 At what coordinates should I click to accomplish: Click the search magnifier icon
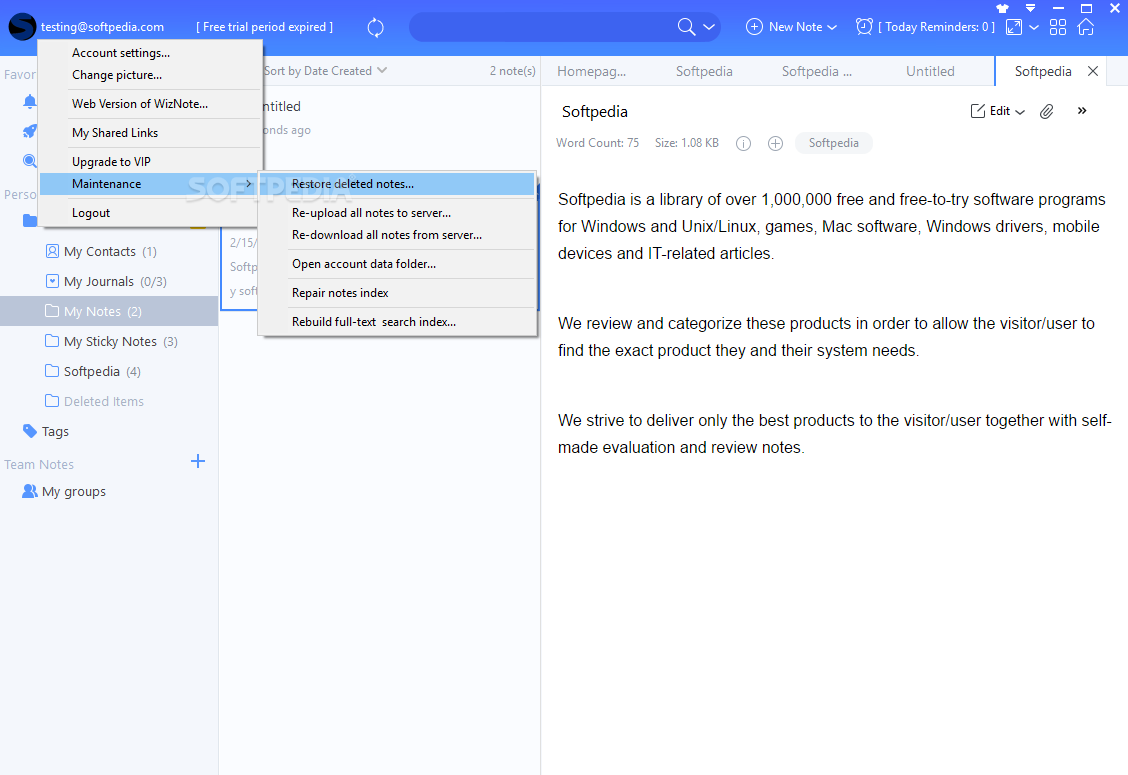pyautogui.click(x=686, y=27)
